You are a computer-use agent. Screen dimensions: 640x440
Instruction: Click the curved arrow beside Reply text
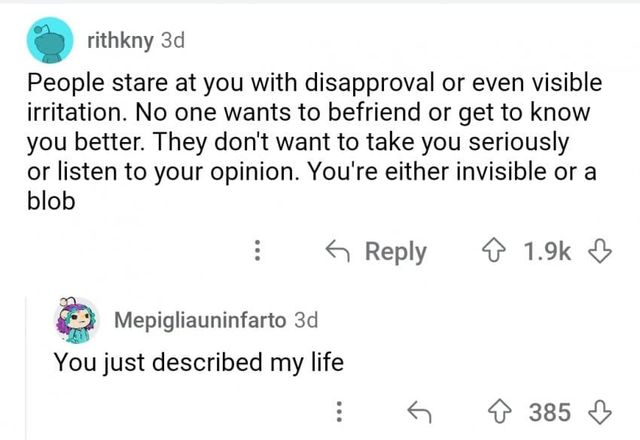[339, 252]
